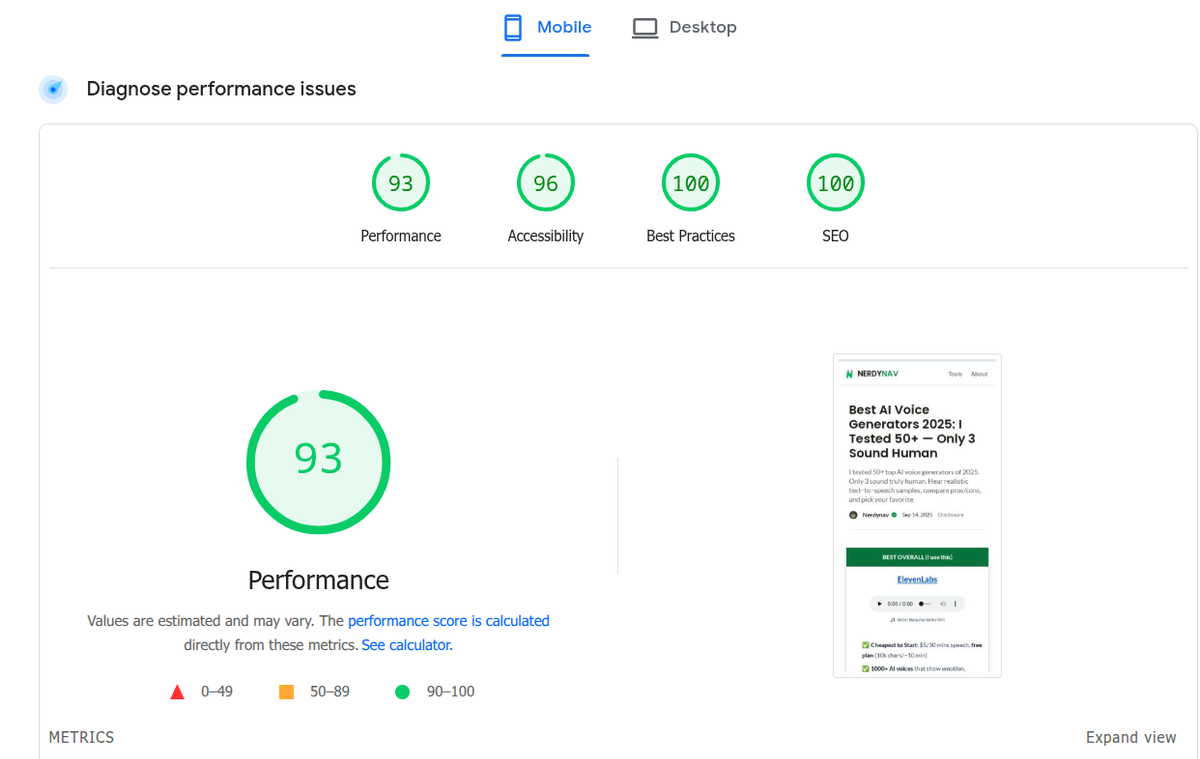
Task: Click the blue pulsing diagnose icon
Action: pos(52,89)
